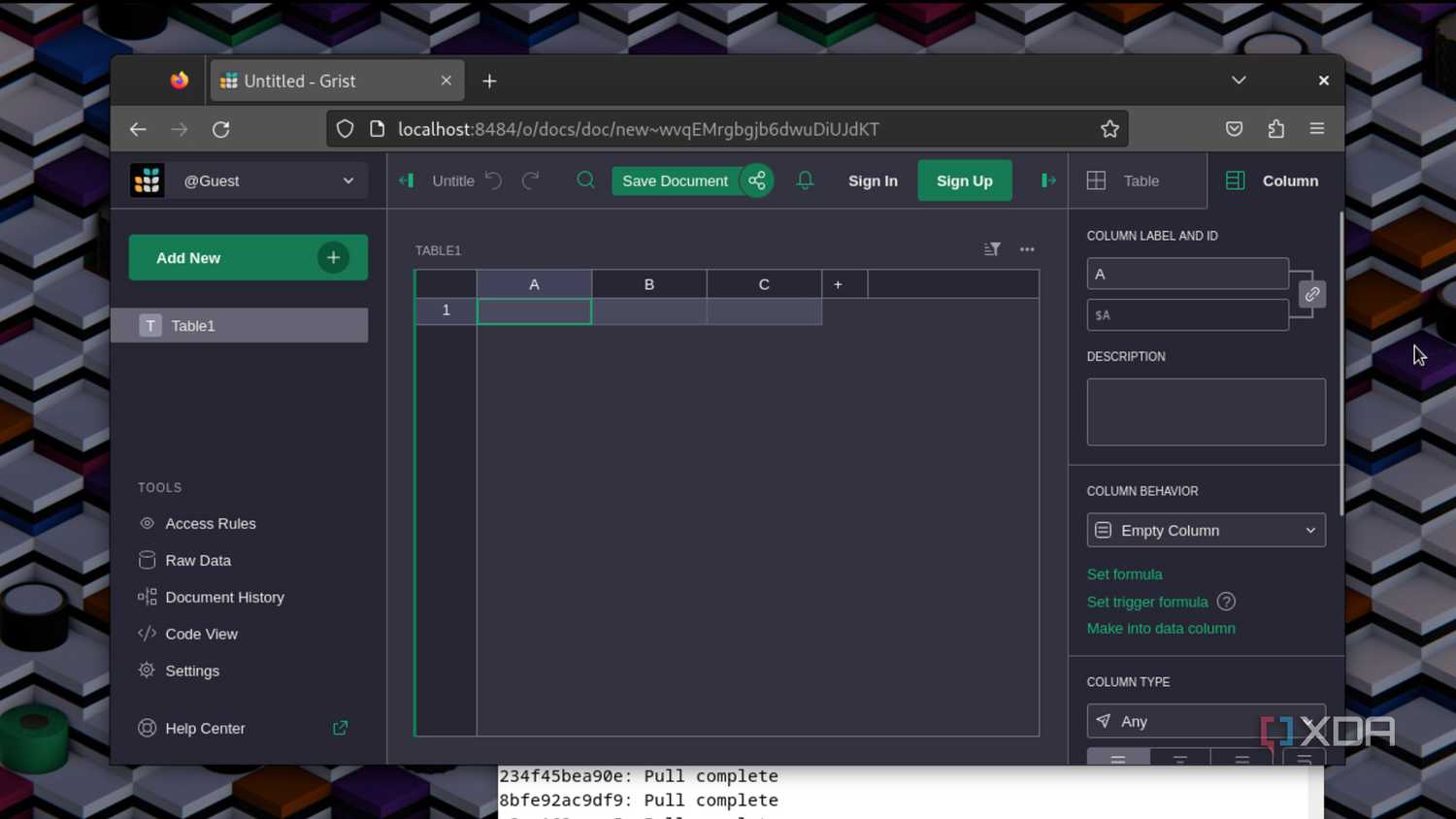Open the three-dot widget menu
This screenshot has width=1456, height=819.
[x=1027, y=249]
